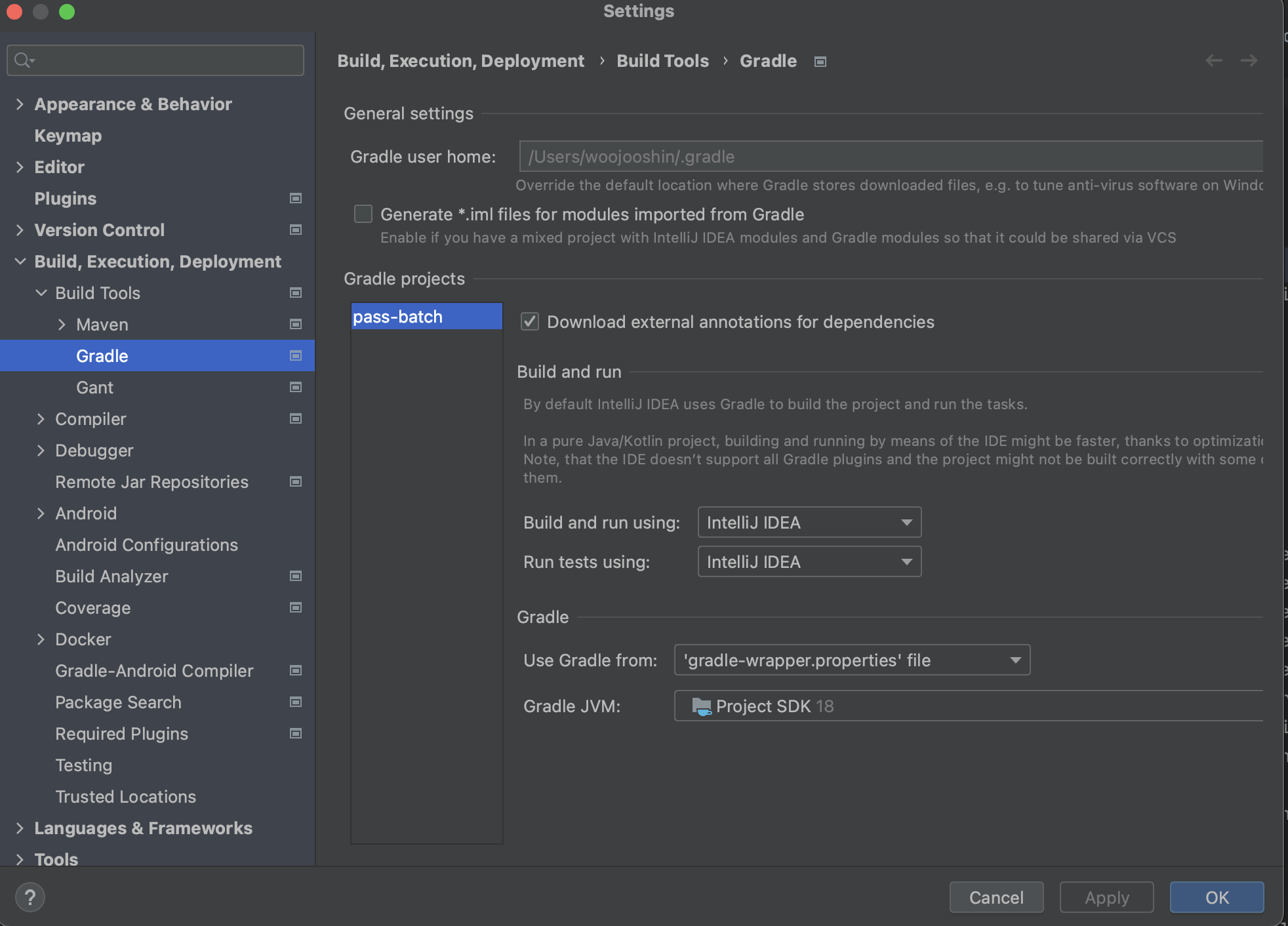Expand the Maven node
Viewport: 1288px width, 926px height.
point(62,325)
